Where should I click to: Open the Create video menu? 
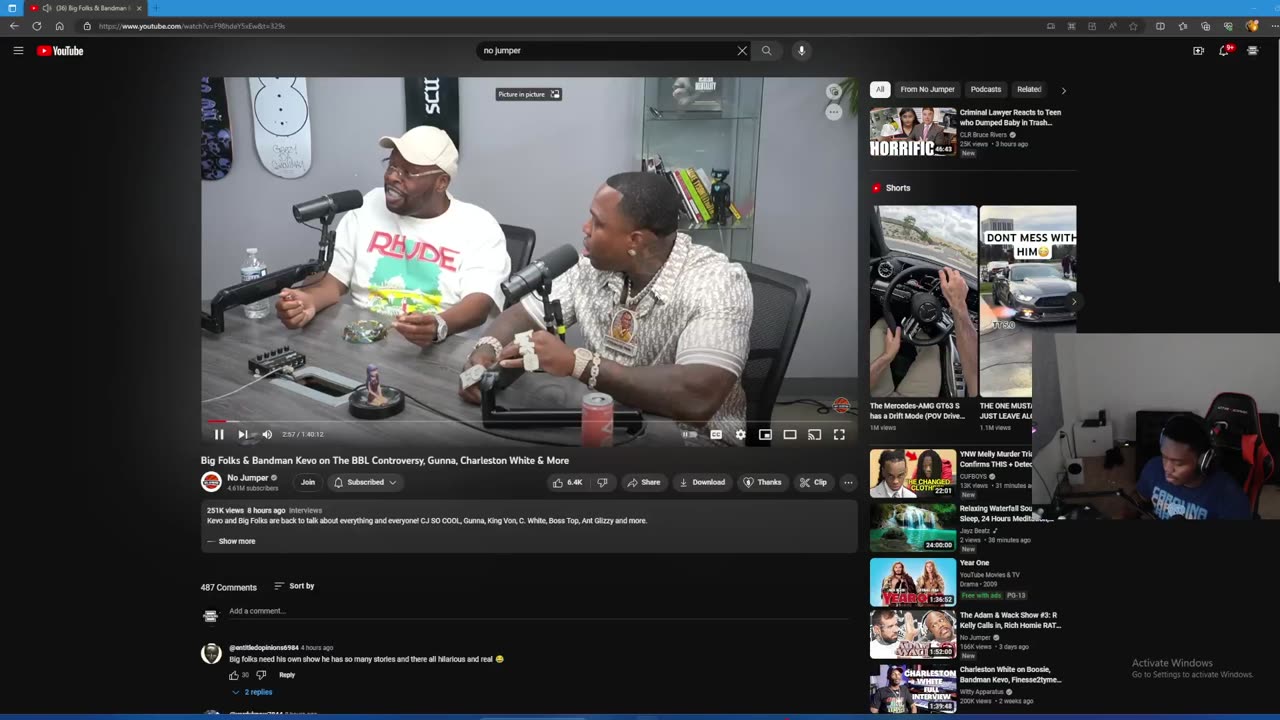click(x=1198, y=50)
